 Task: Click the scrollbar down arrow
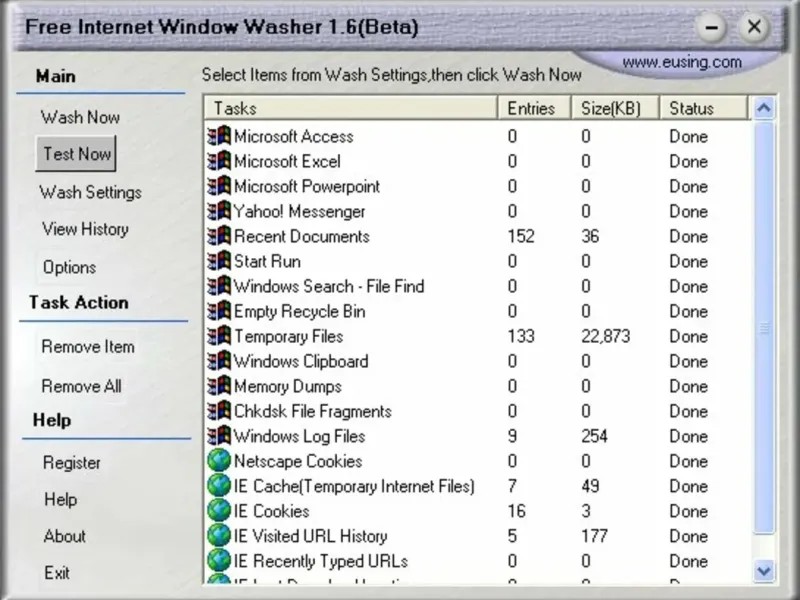[764, 571]
